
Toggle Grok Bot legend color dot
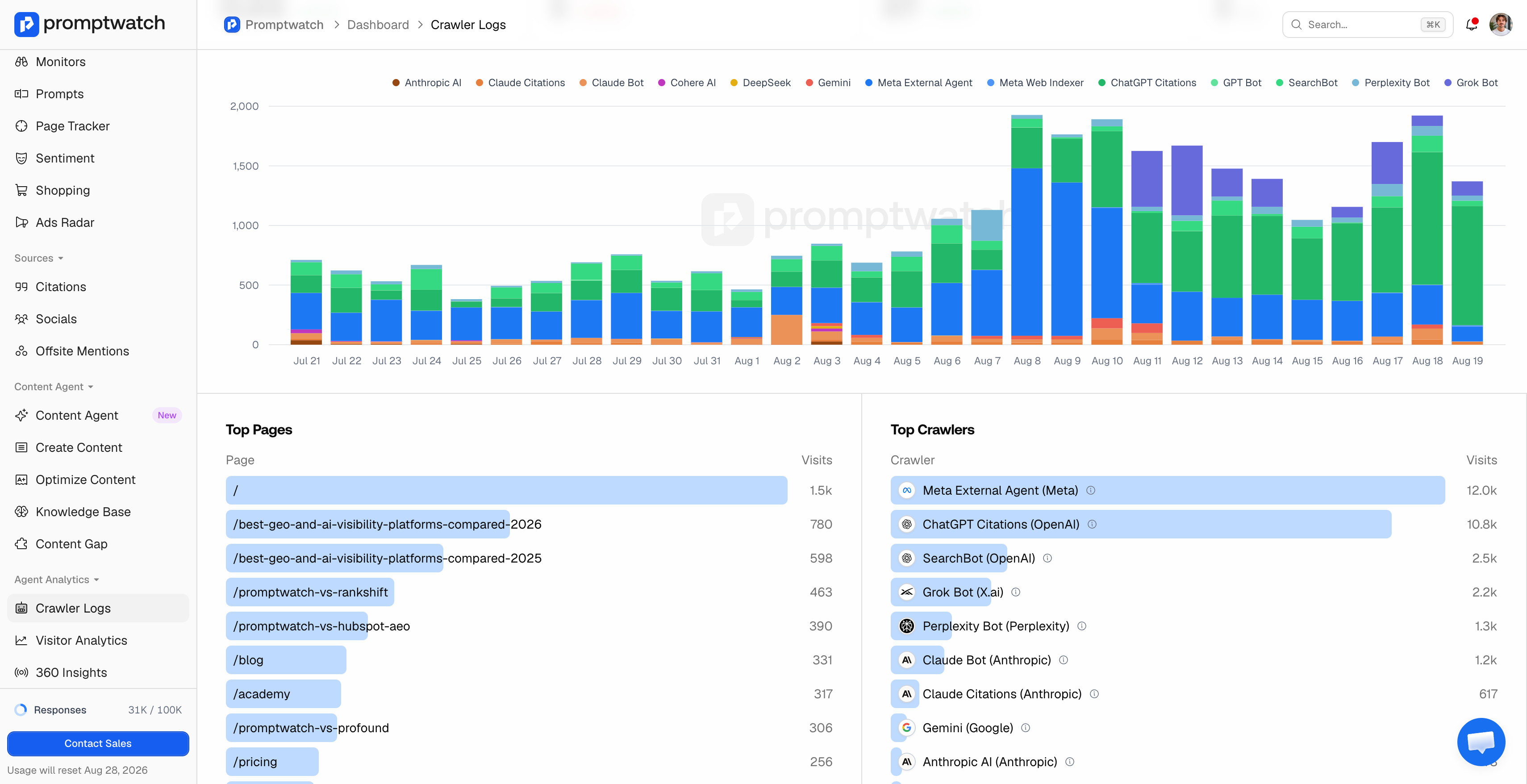tap(1448, 83)
